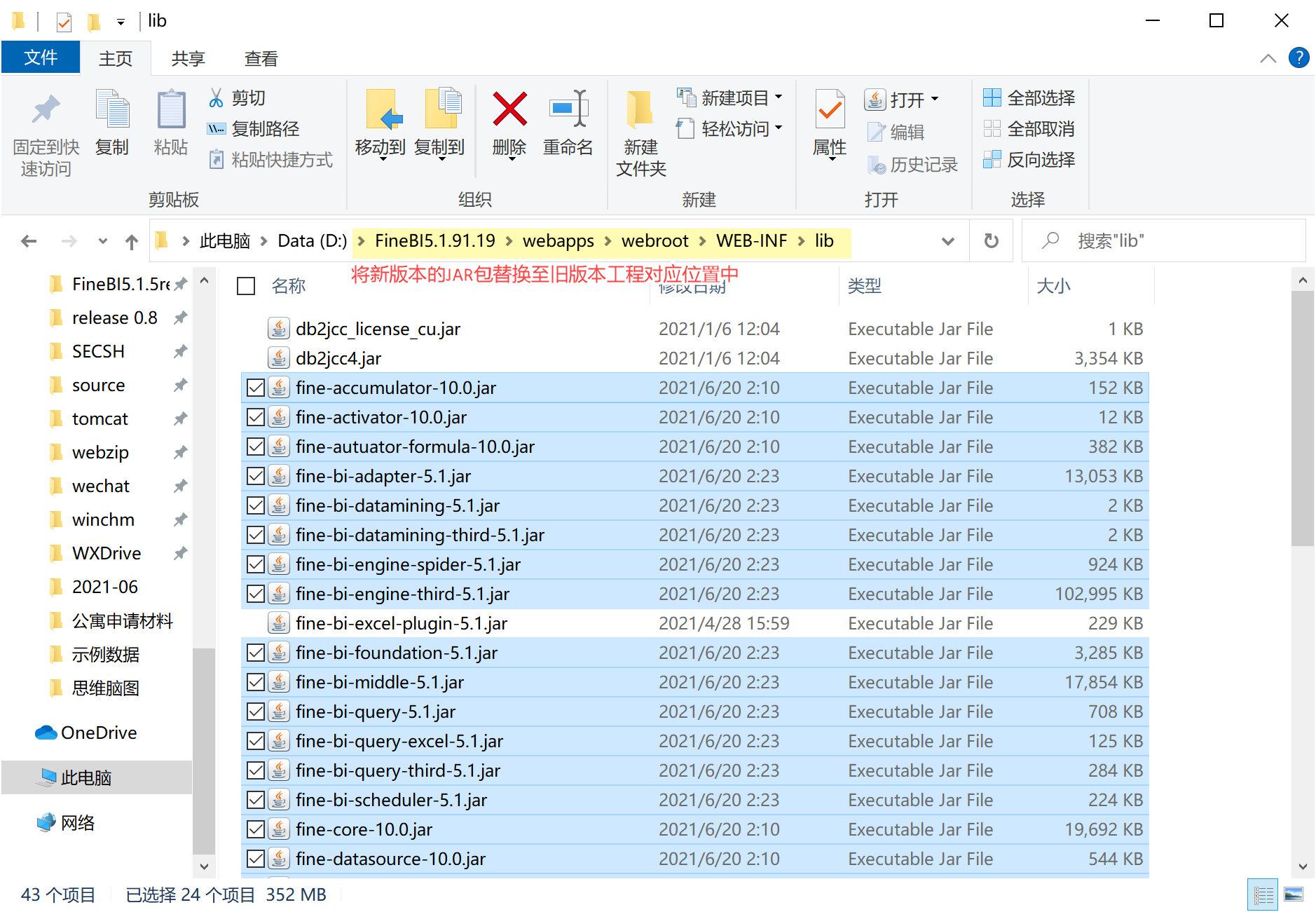Select the db2jcc4.jar file
The width and height of the screenshot is (1316, 912).
(338, 358)
